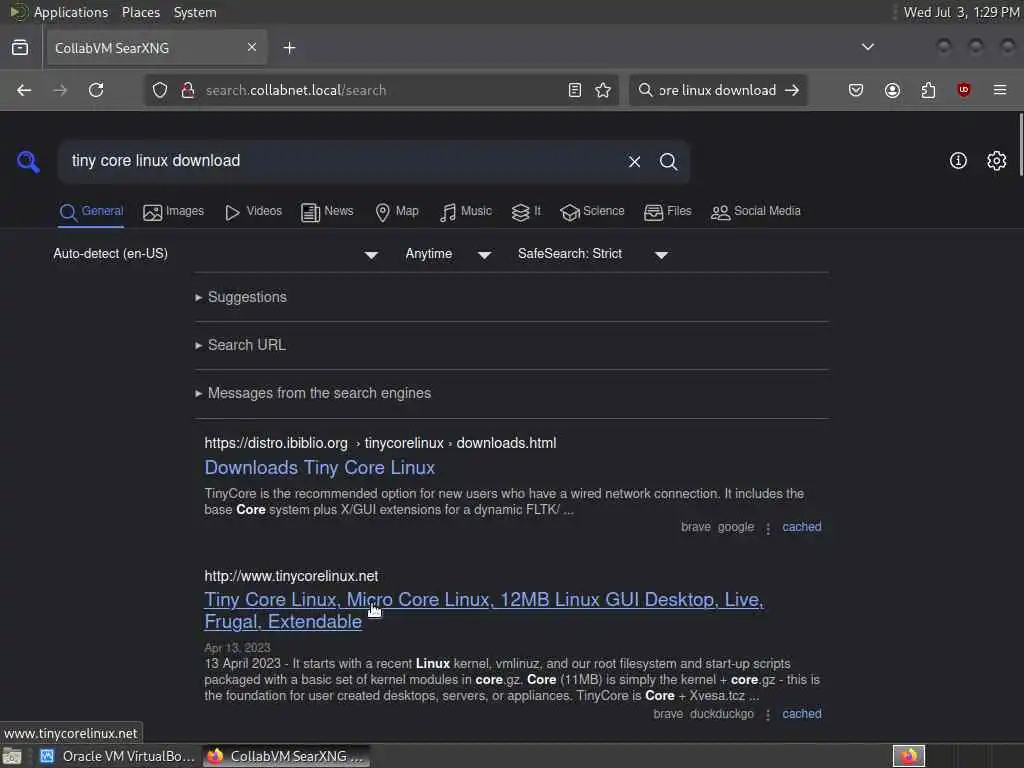Open the Firefox account icon
Image resolution: width=1024 pixels, height=768 pixels.
[892, 90]
